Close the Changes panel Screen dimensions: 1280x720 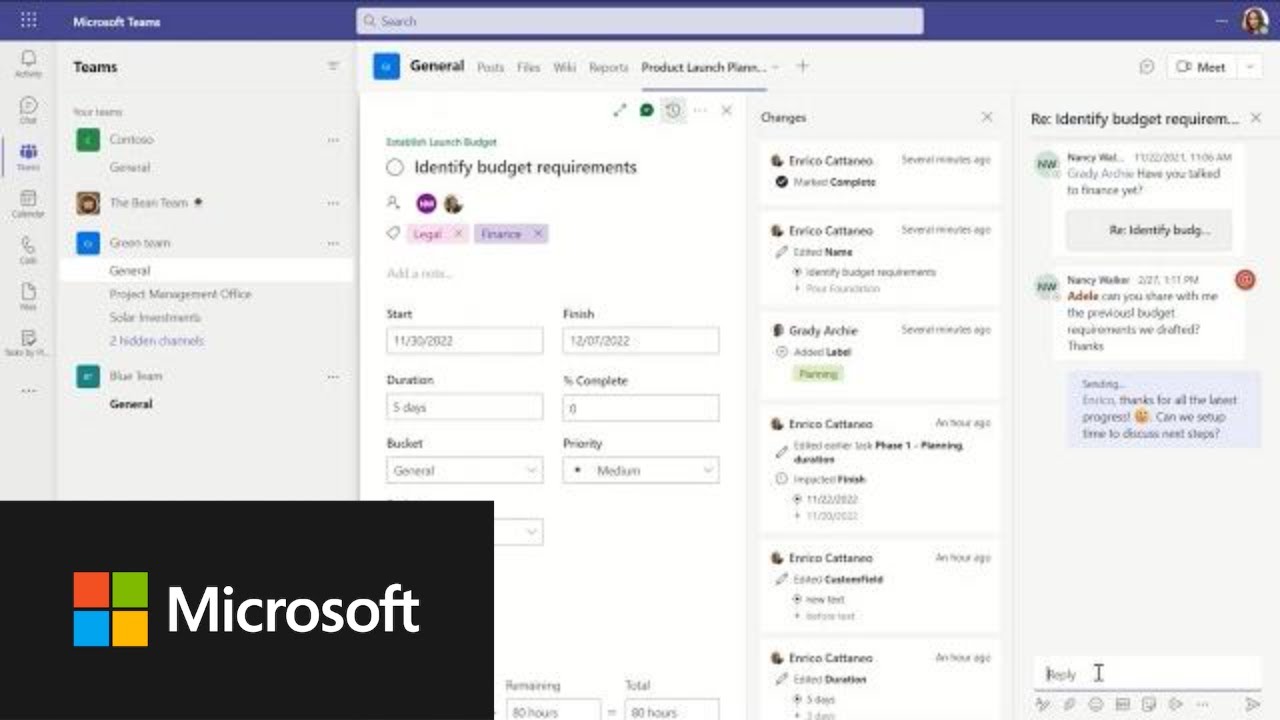pyautogui.click(x=987, y=117)
